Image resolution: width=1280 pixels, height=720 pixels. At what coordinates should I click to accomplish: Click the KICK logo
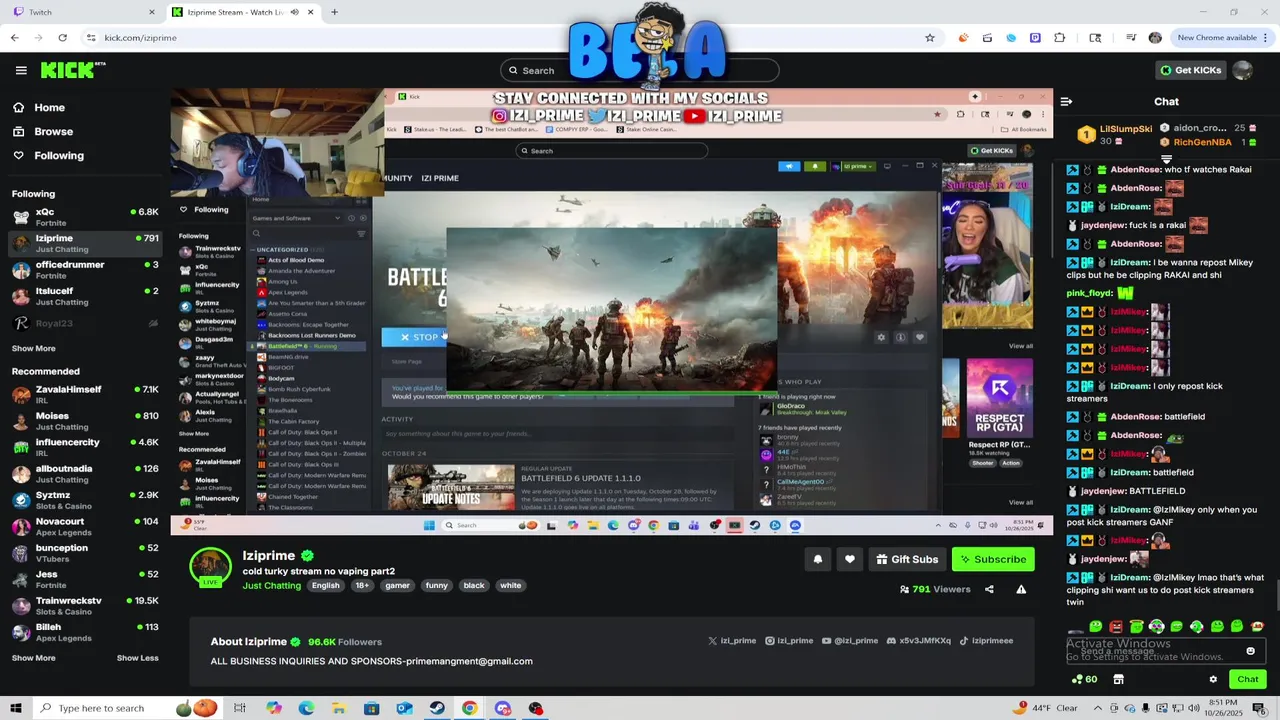pyautogui.click(x=72, y=70)
